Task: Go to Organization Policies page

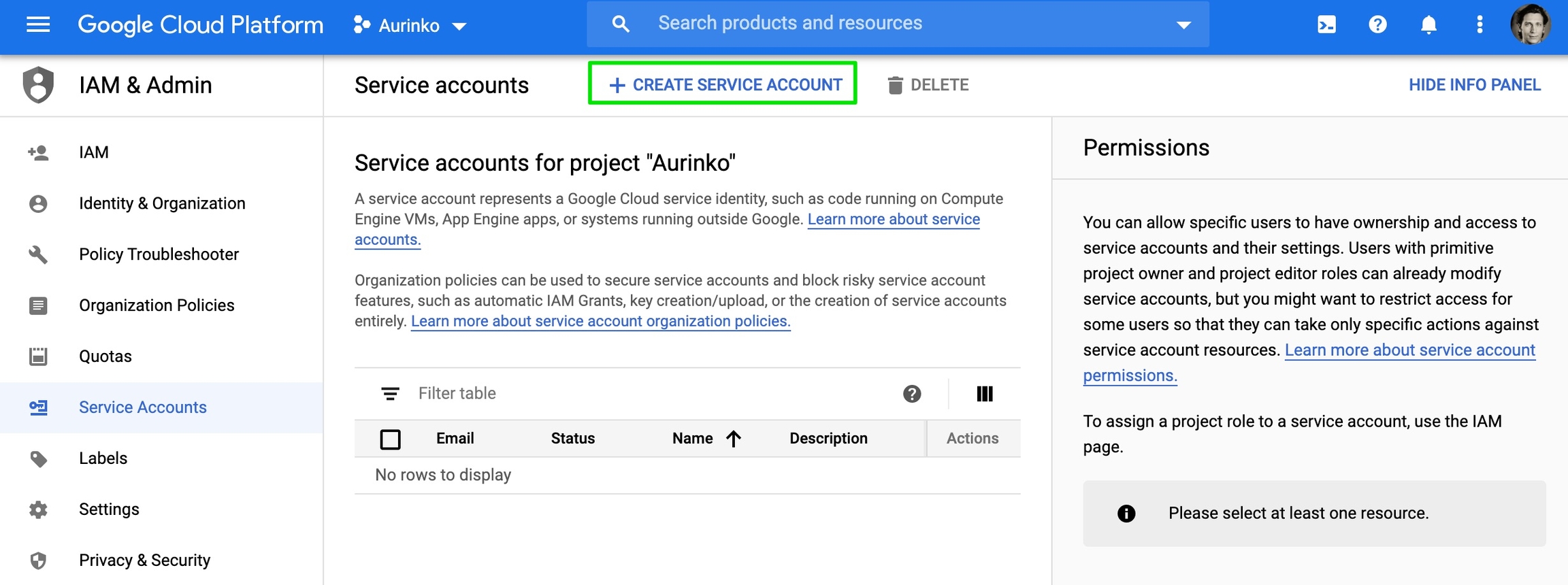Action: coord(157,305)
